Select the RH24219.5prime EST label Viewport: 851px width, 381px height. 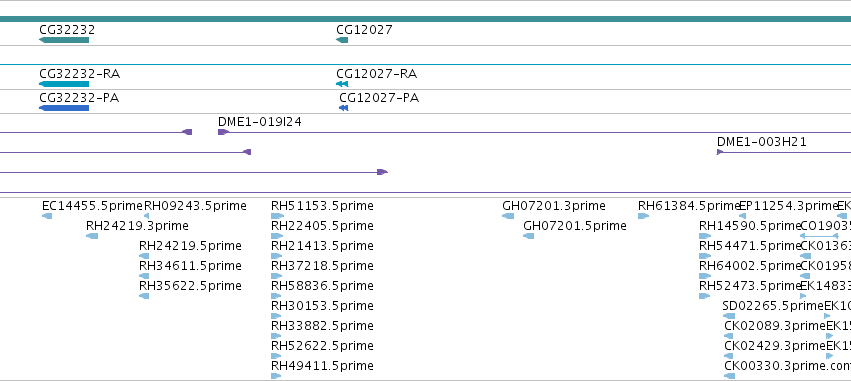[190, 246]
